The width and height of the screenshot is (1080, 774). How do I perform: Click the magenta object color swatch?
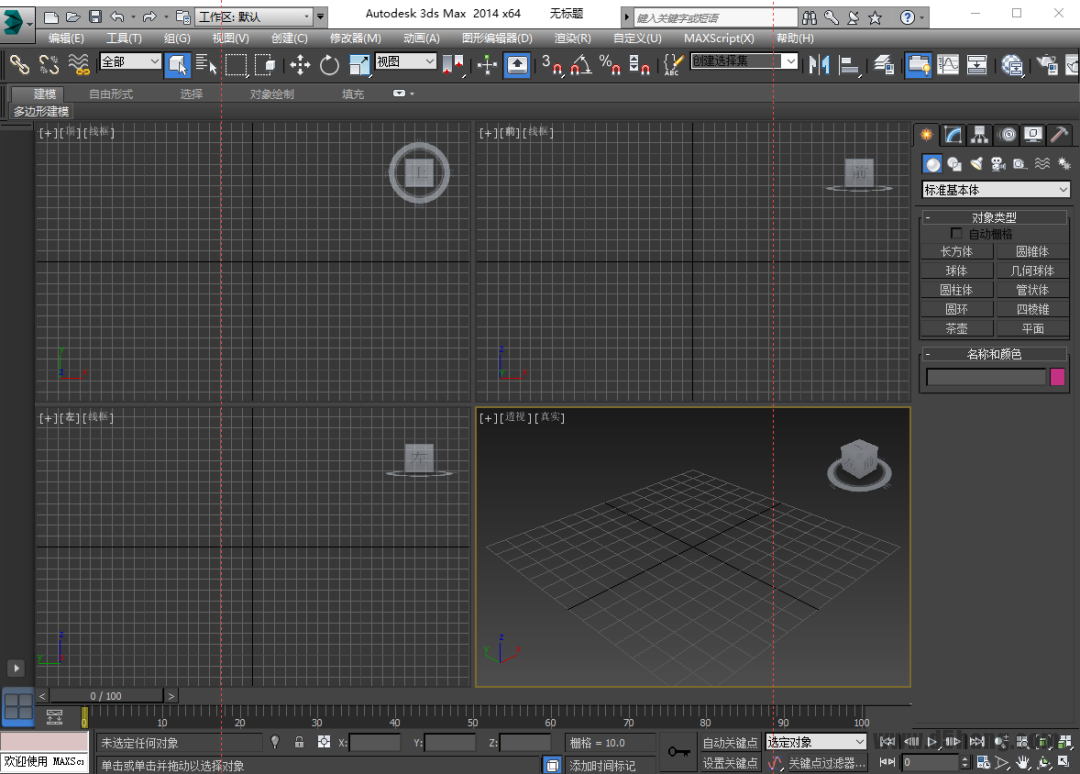[1057, 377]
